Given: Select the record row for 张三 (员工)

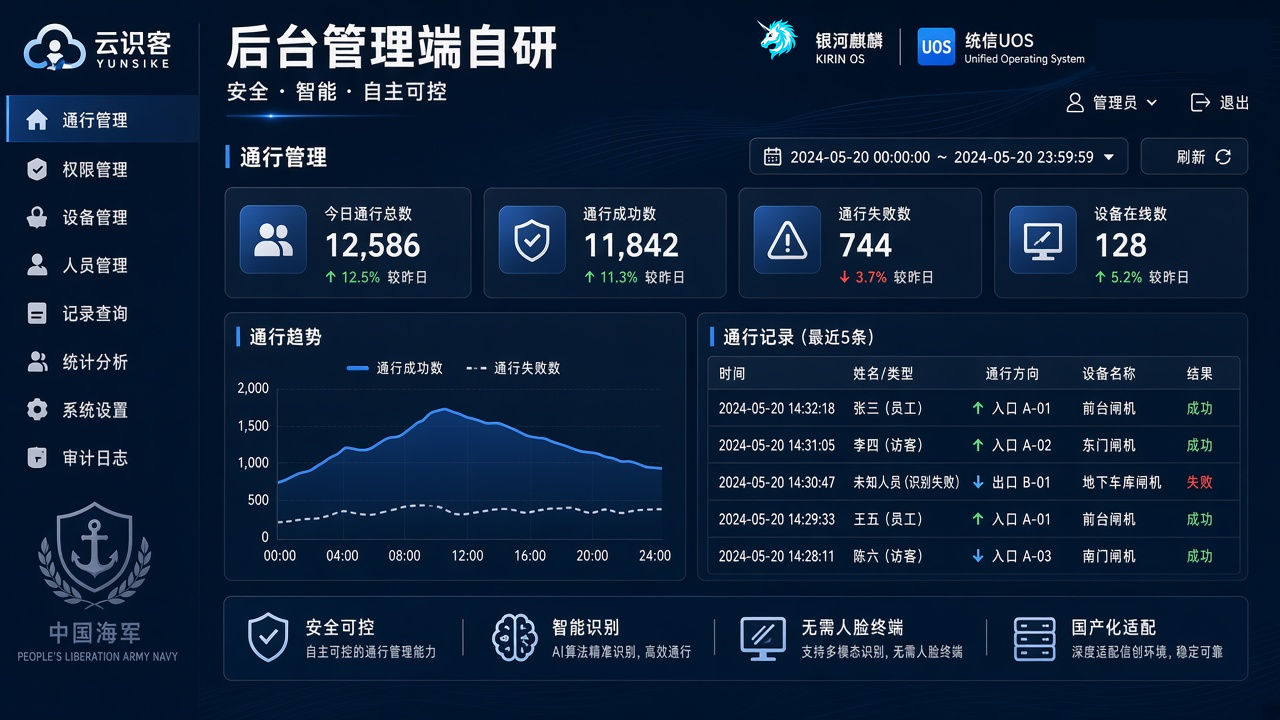Looking at the screenshot, I should (x=973, y=408).
